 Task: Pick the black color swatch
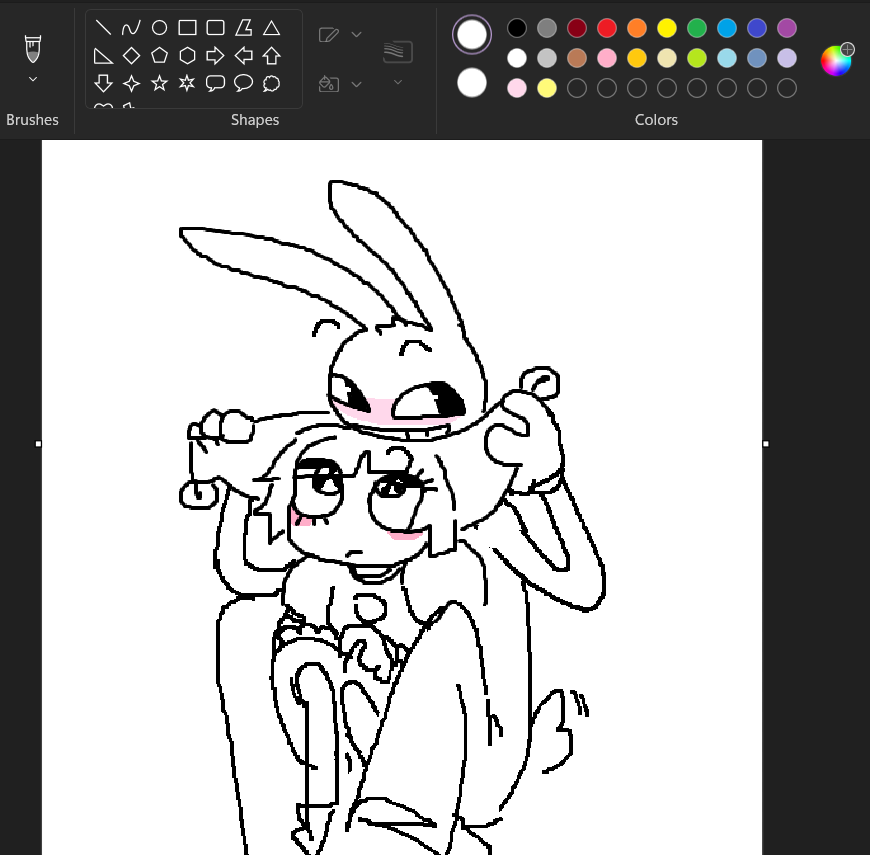click(517, 28)
